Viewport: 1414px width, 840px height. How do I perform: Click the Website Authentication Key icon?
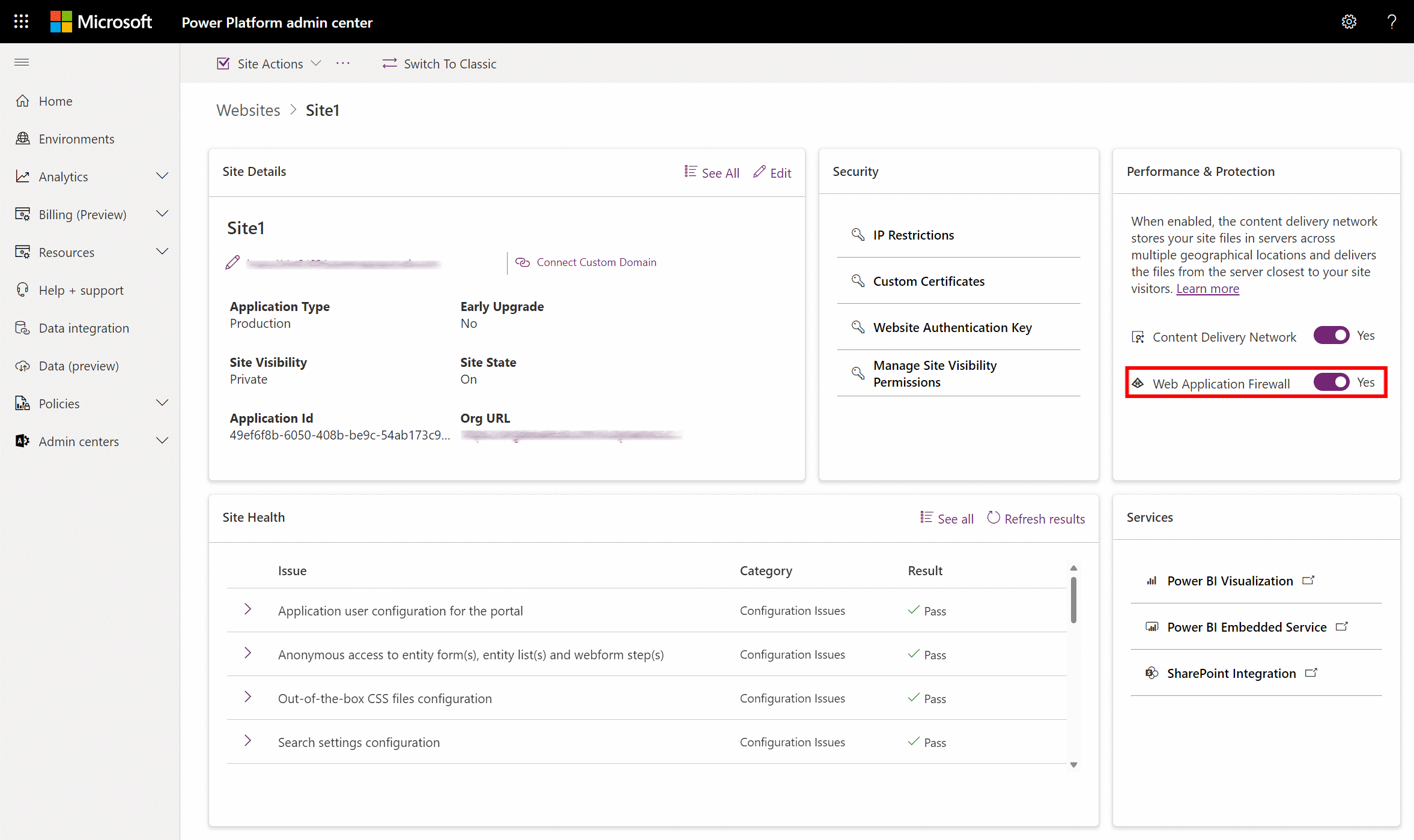tap(858, 327)
